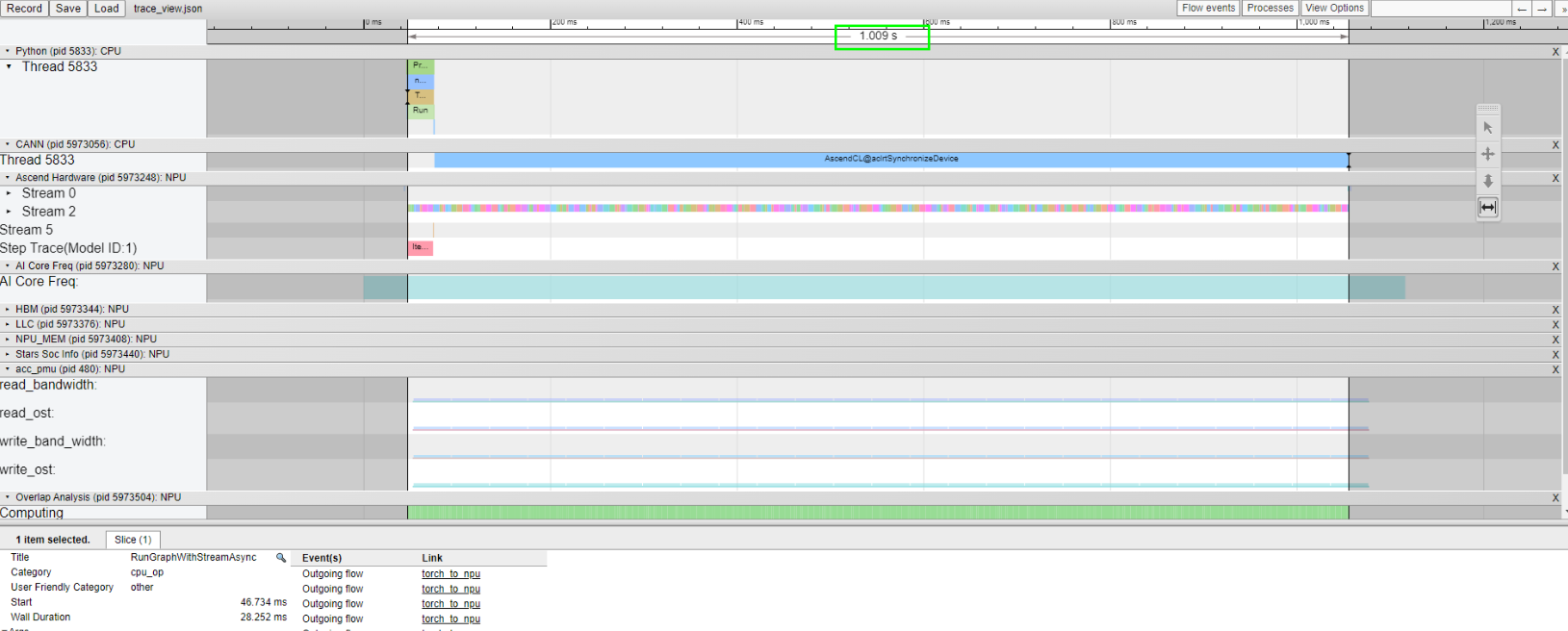The image size is (1568, 631).
Task: Go to previous search result arrow
Action: (1522, 9)
